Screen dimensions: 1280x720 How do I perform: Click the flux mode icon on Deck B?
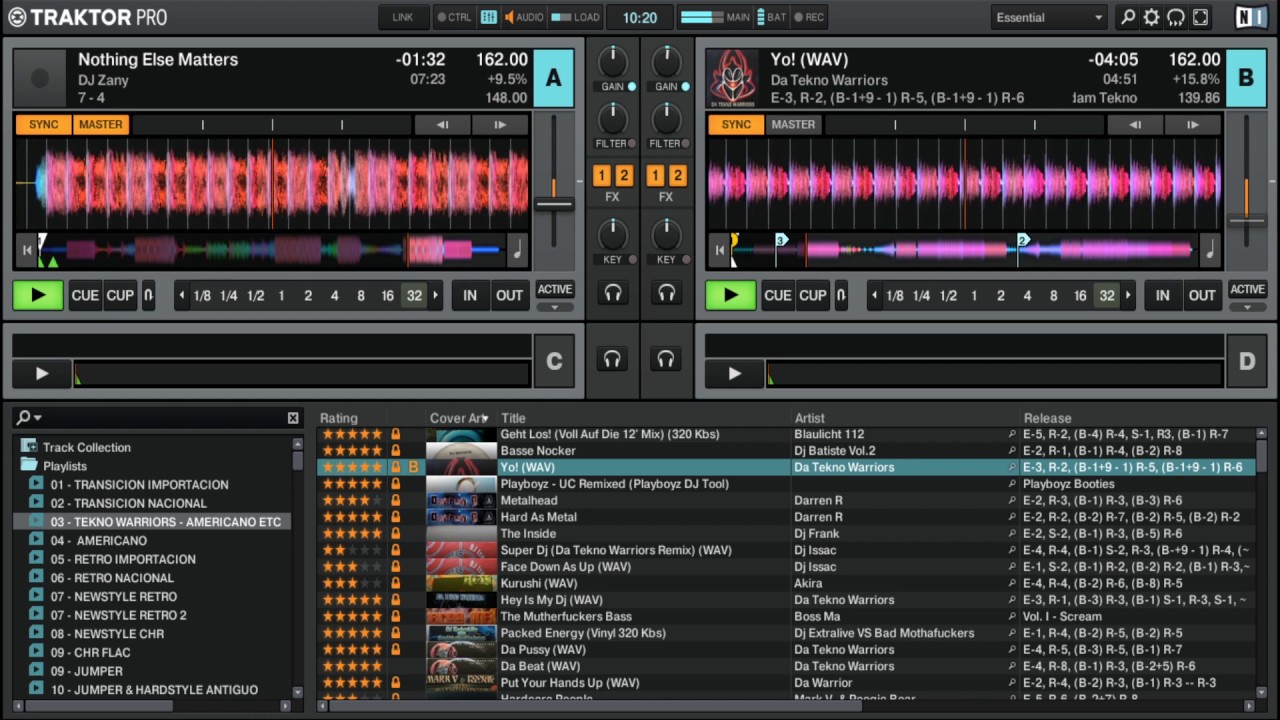[841, 295]
